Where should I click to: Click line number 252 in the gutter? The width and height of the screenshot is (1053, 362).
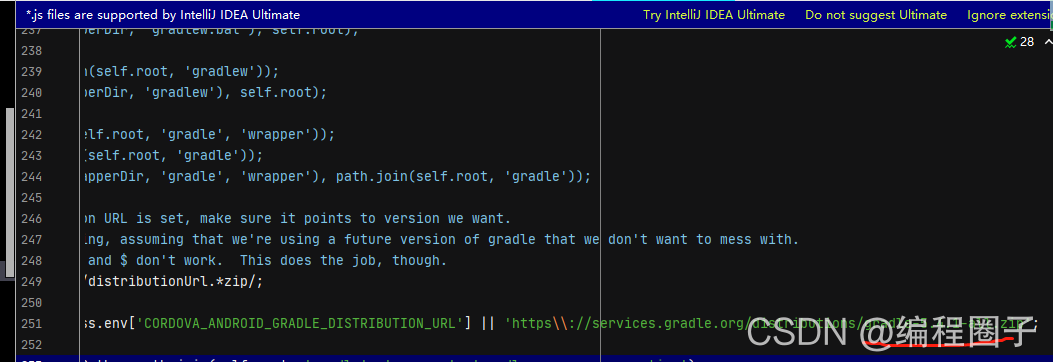32,345
